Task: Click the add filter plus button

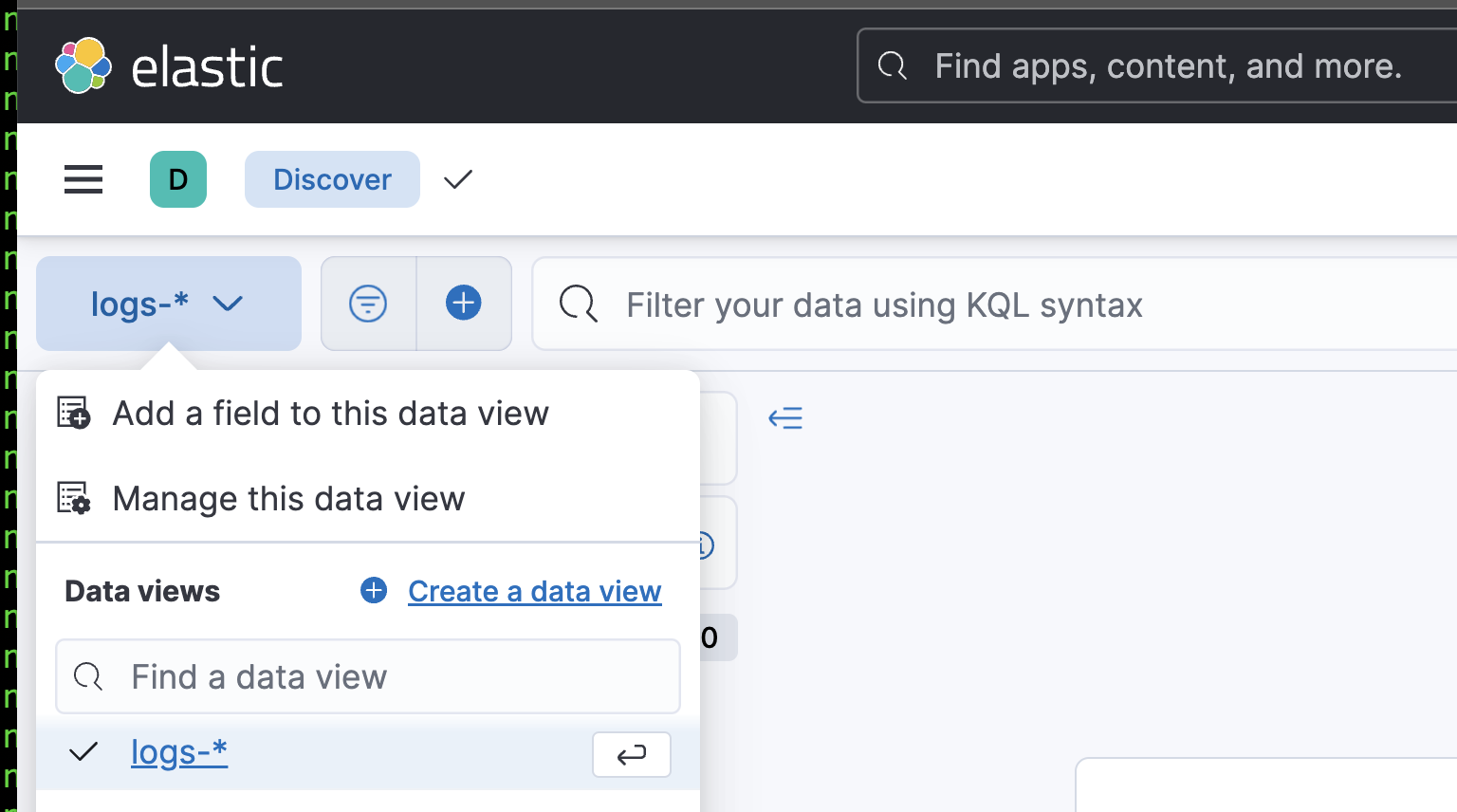Action: click(464, 304)
